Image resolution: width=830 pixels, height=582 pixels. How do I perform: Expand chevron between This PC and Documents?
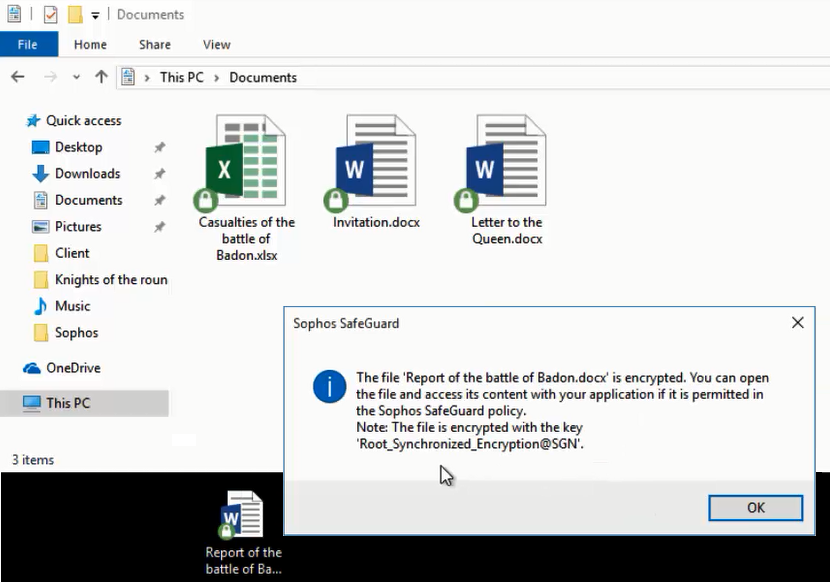coord(216,78)
